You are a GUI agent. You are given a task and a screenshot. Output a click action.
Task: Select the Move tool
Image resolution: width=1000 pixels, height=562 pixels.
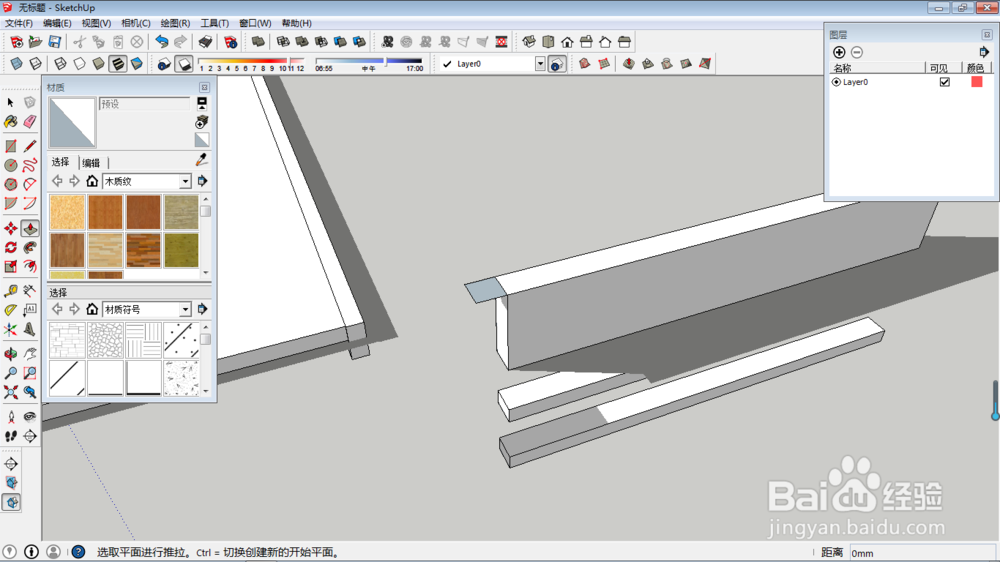pos(10,228)
